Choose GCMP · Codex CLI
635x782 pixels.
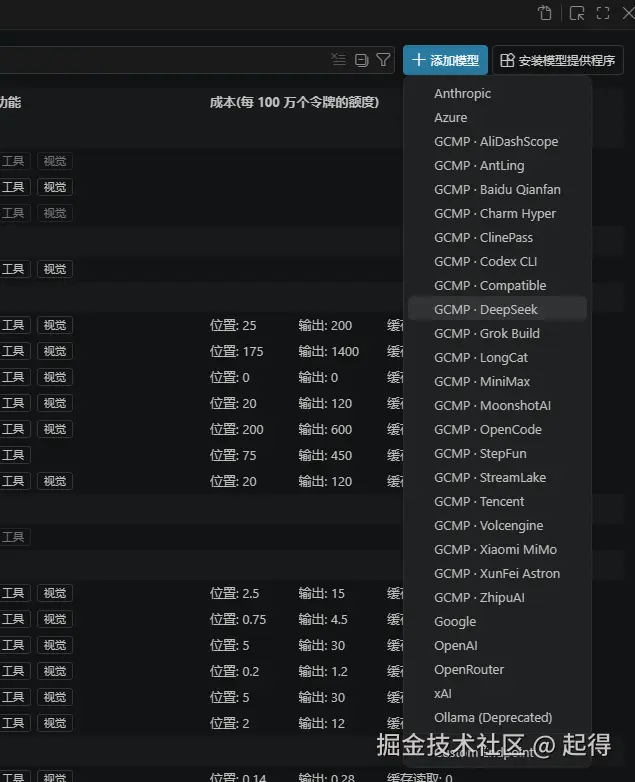point(497,261)
